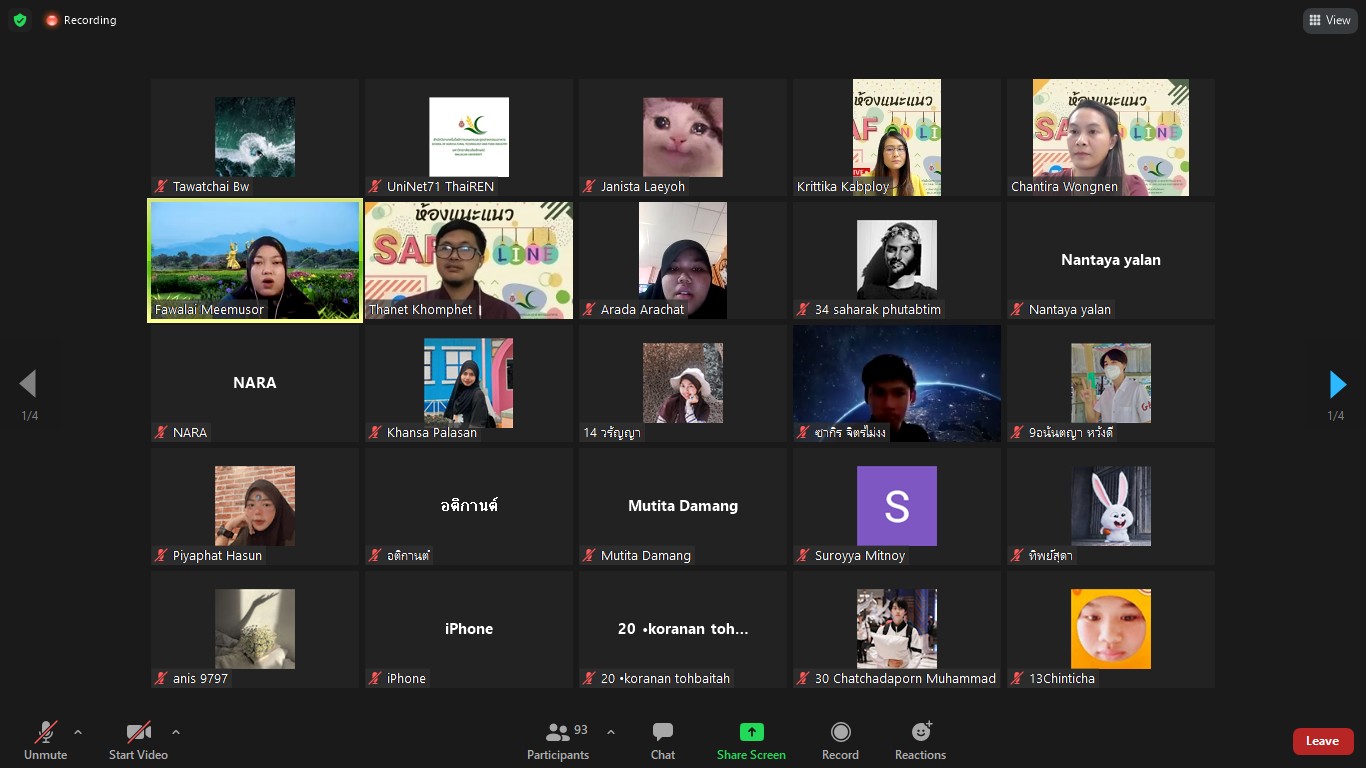Viewport: 1366px width, 768px height.
Task: Click the green encryption shield icon
Action: pos(20,20)
